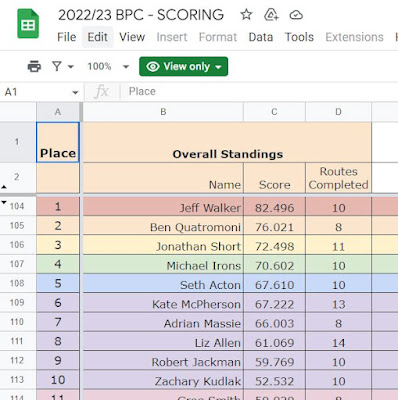The height and width of the screenshot is (400, 398).
Task: Click the score cell 52.532
Action: pyautogui.click(x=274, y=381)
